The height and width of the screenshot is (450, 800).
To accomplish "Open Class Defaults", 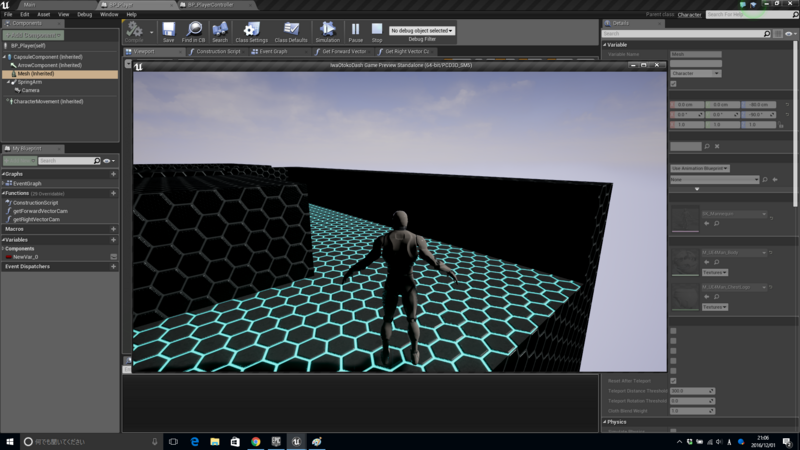I will coord(291,31).
